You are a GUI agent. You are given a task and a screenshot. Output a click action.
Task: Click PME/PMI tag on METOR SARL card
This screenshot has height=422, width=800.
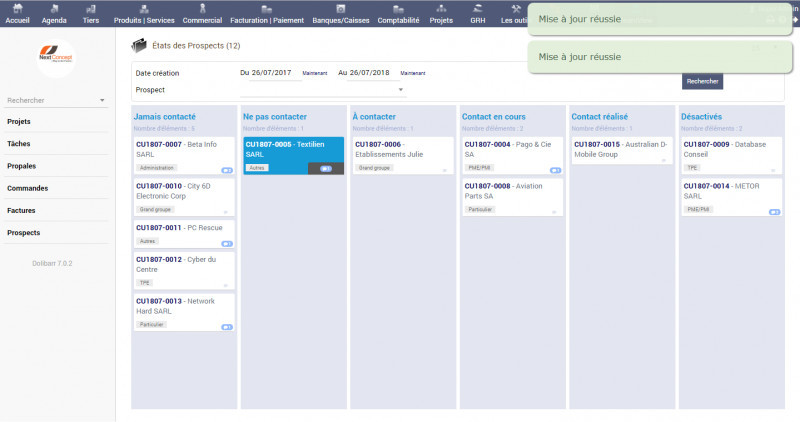pos(698,210)
